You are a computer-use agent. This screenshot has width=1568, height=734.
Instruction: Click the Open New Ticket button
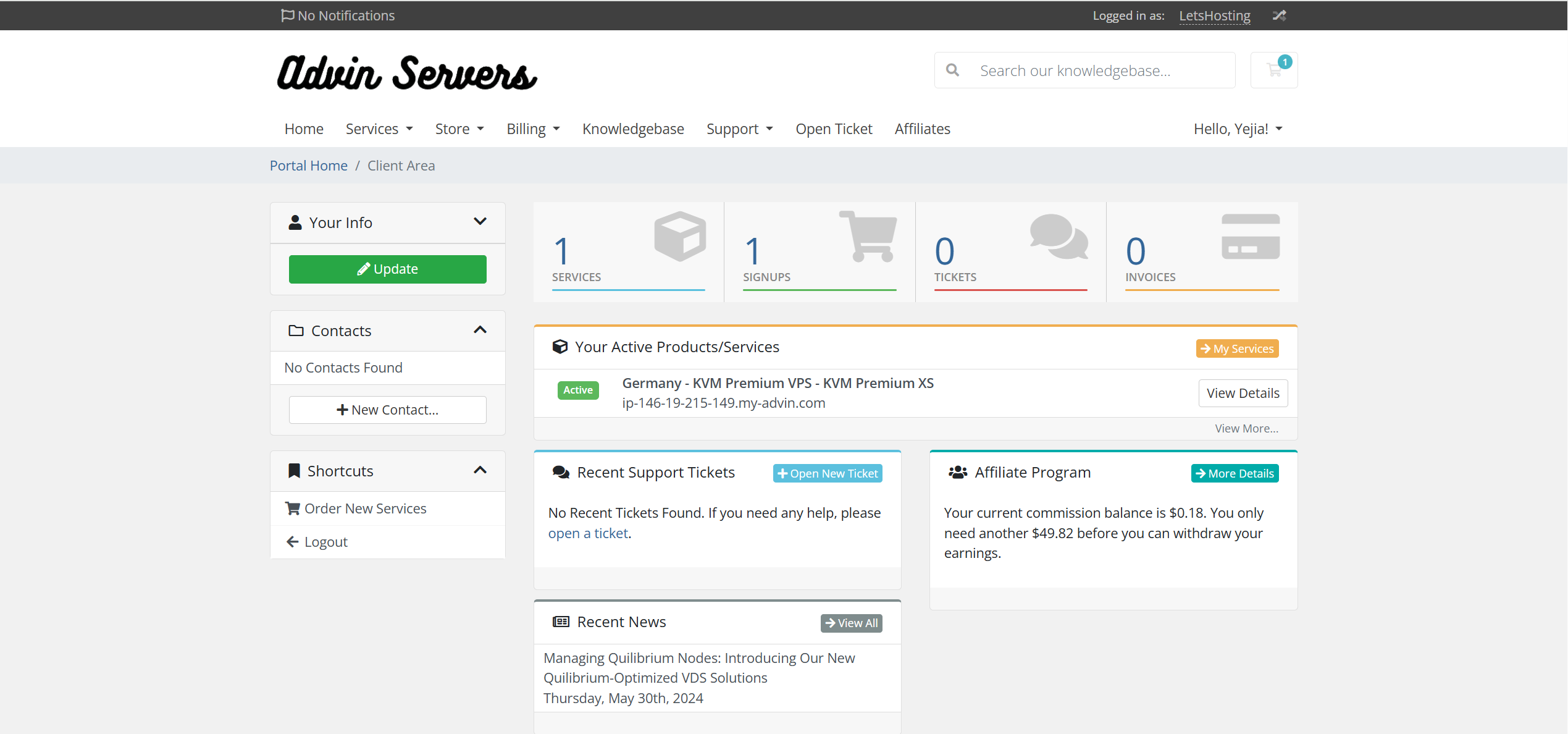pos(828,473)
